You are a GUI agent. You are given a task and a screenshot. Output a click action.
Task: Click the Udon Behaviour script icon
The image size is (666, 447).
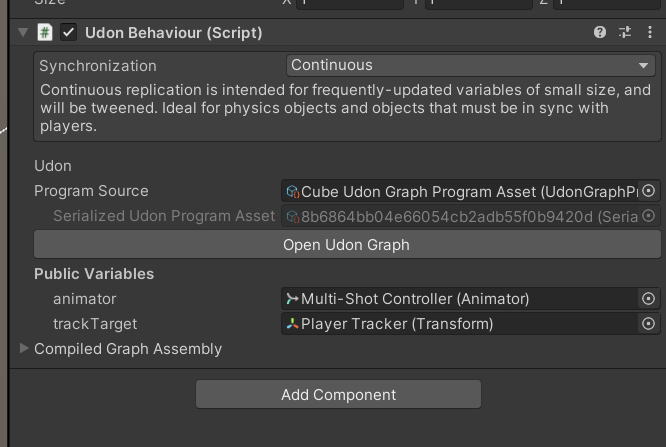click(x=45, y=32)
